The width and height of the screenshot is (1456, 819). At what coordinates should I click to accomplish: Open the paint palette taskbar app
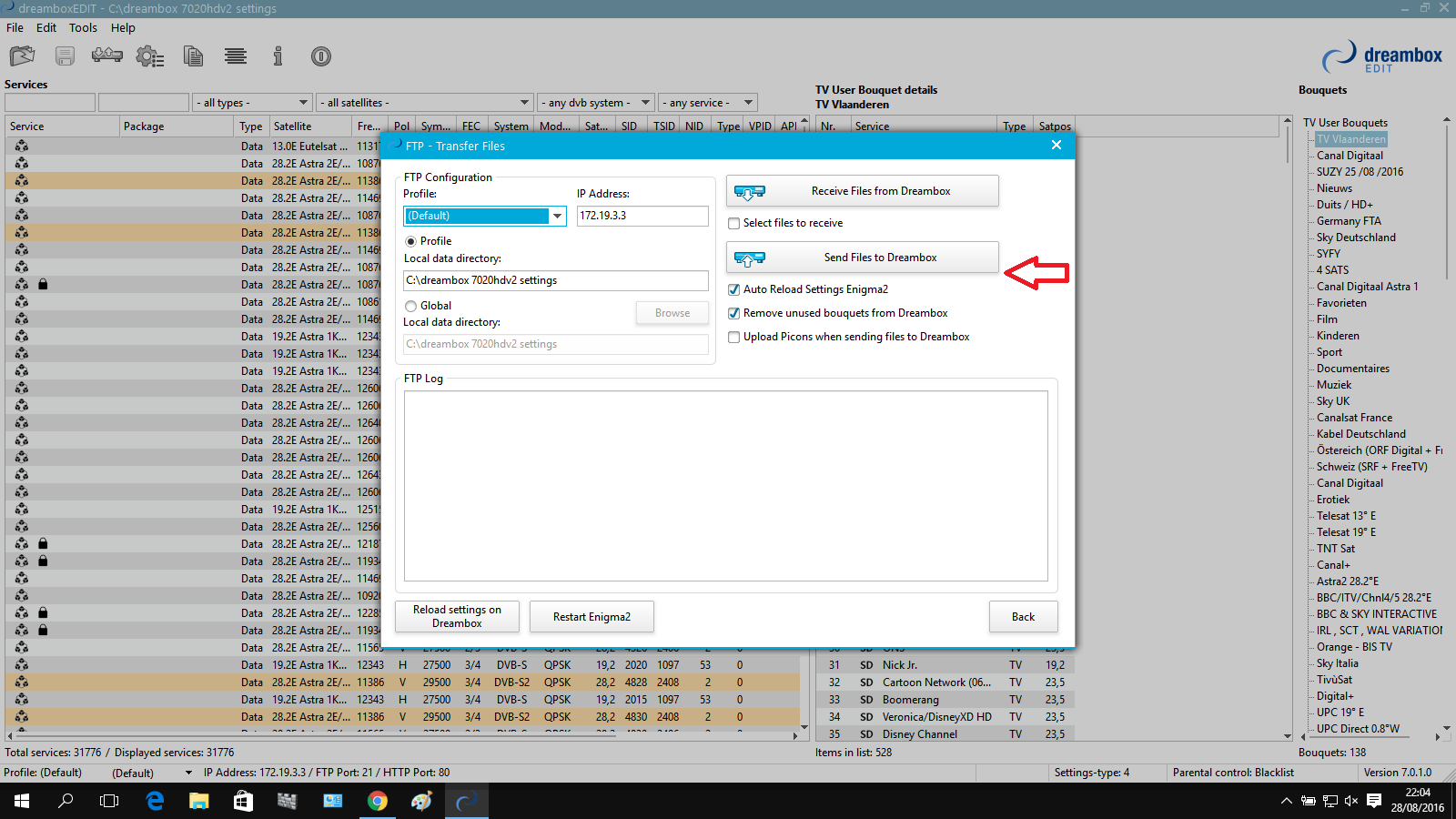pyautogui.click(x=421, y=801)
